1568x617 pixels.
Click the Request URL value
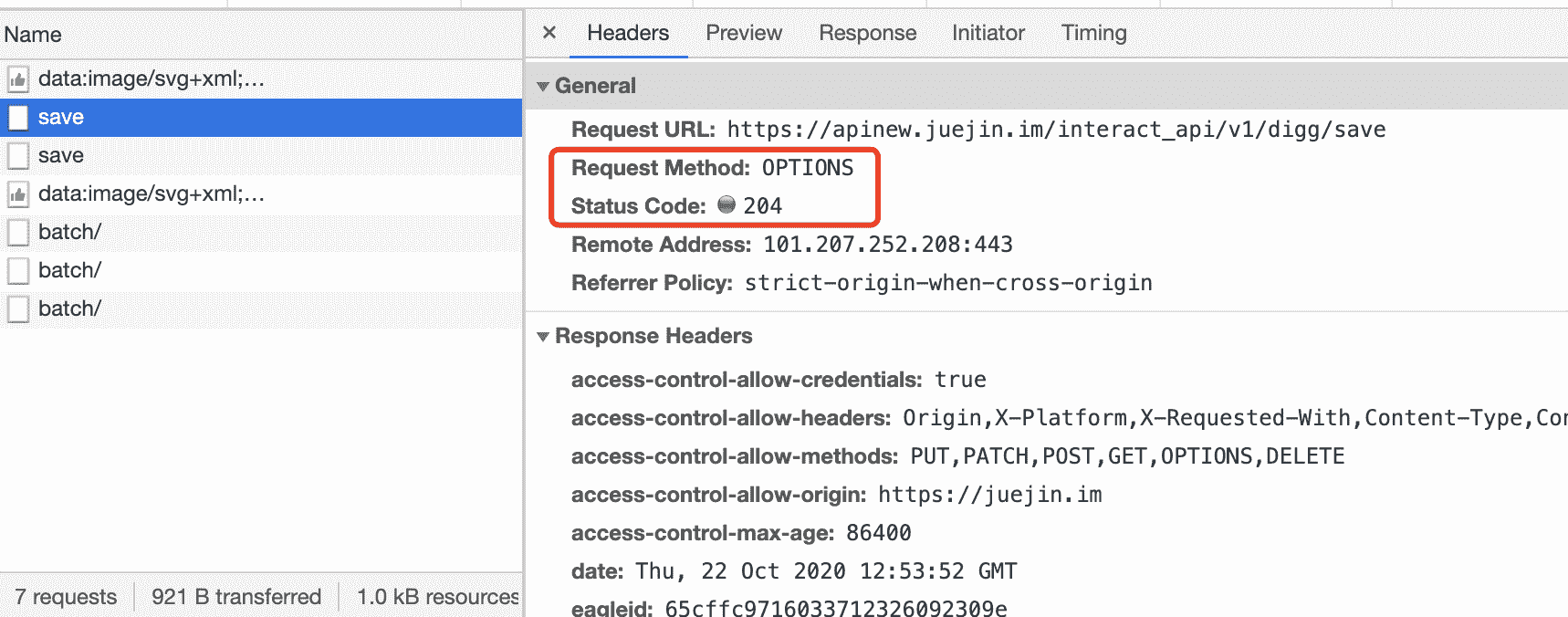(1056, 130)
